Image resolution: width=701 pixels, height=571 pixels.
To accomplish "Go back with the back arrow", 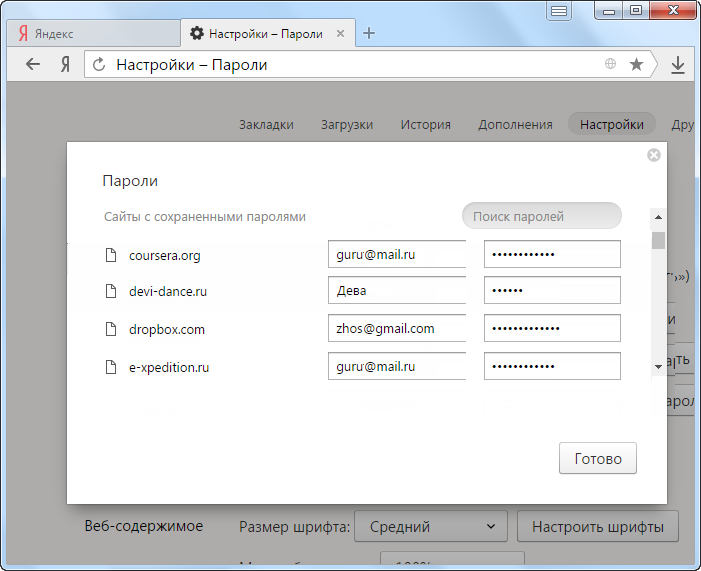I will pos(33,64).
